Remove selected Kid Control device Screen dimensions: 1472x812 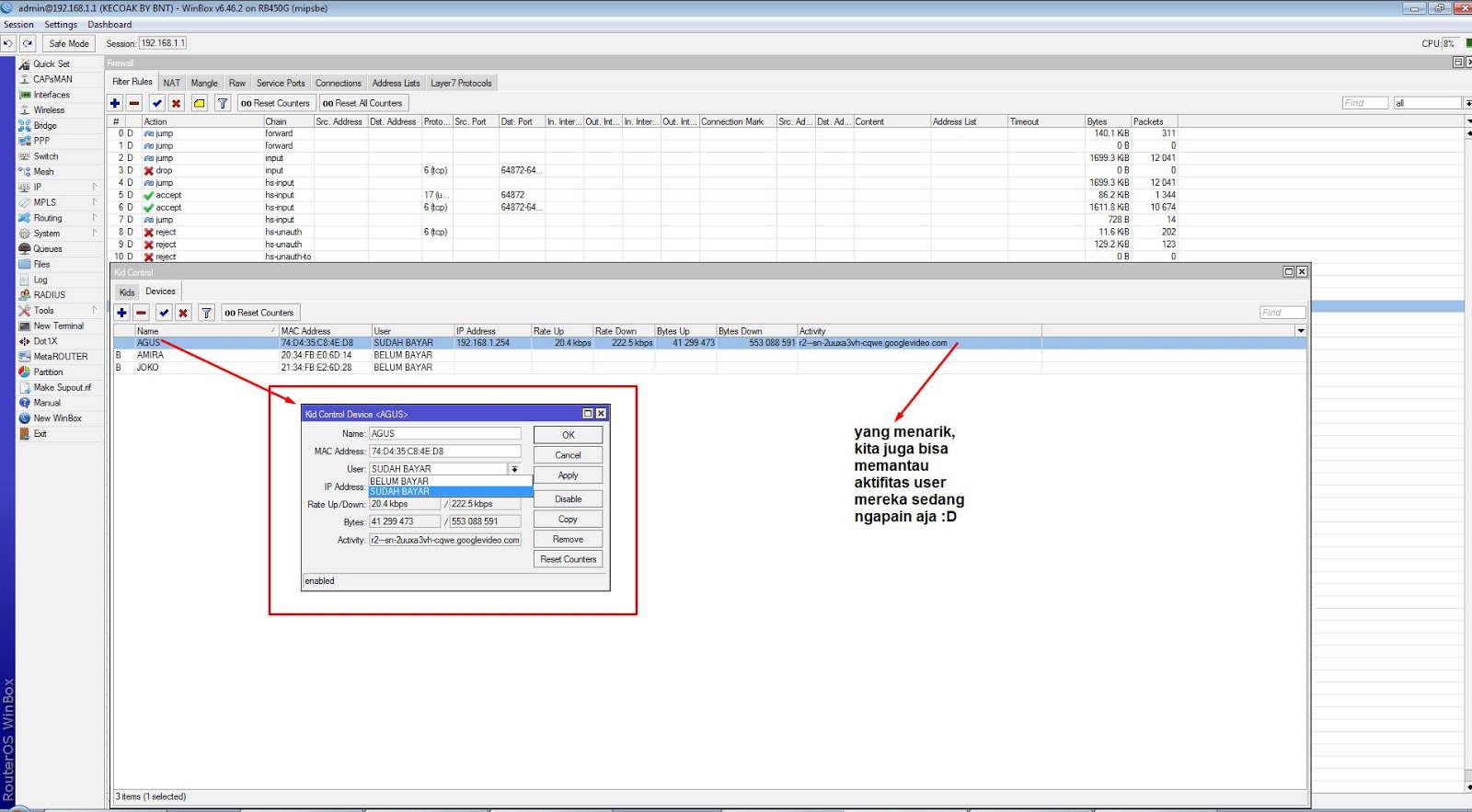click(x=141, y=313)
